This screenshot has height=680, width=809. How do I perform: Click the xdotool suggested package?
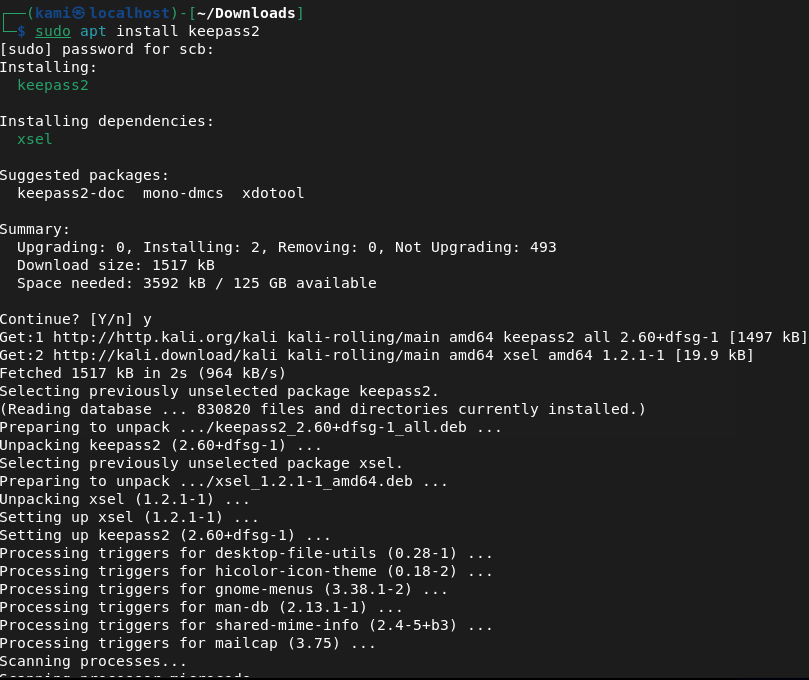[x=273, y=193]
